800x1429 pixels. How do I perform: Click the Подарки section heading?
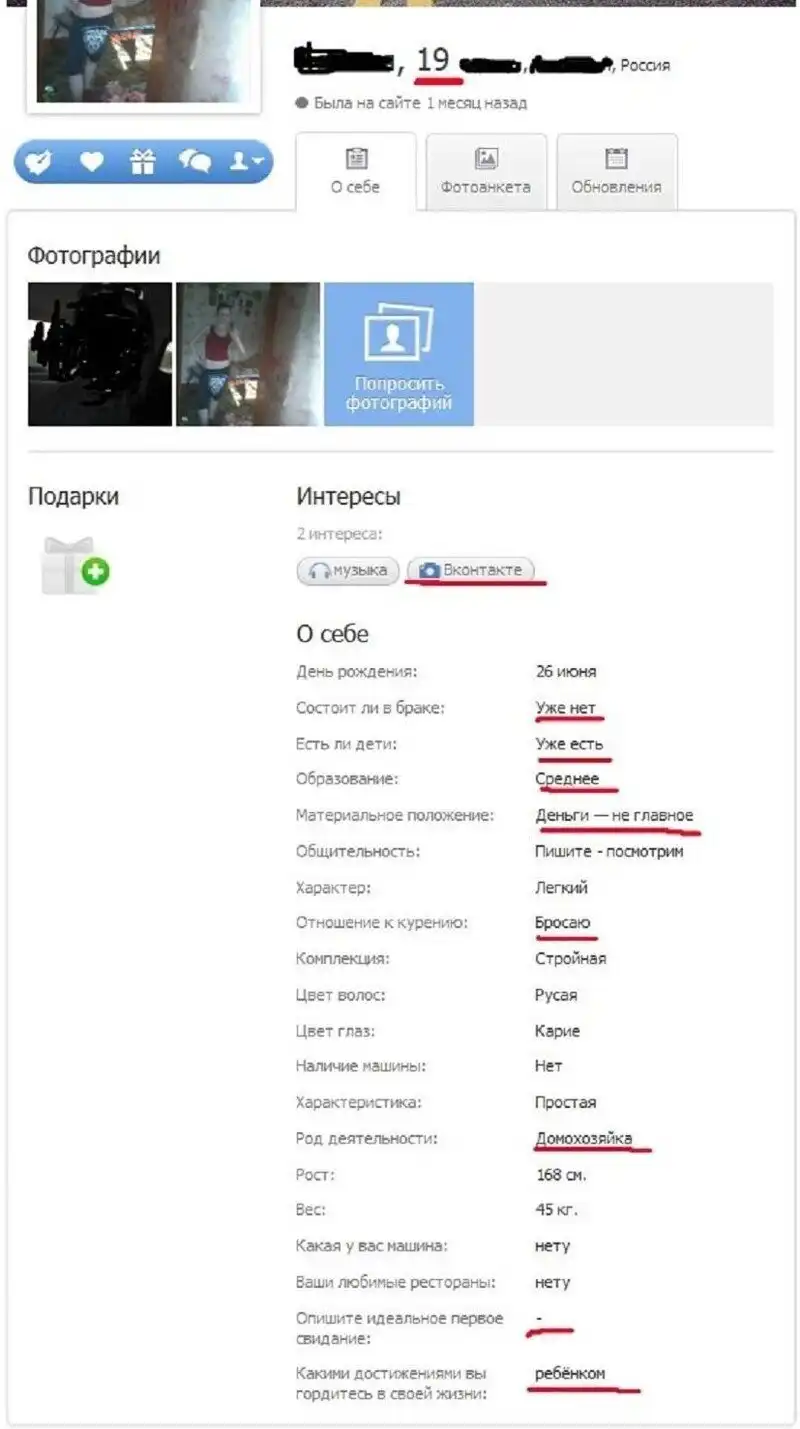coord(73,497)
